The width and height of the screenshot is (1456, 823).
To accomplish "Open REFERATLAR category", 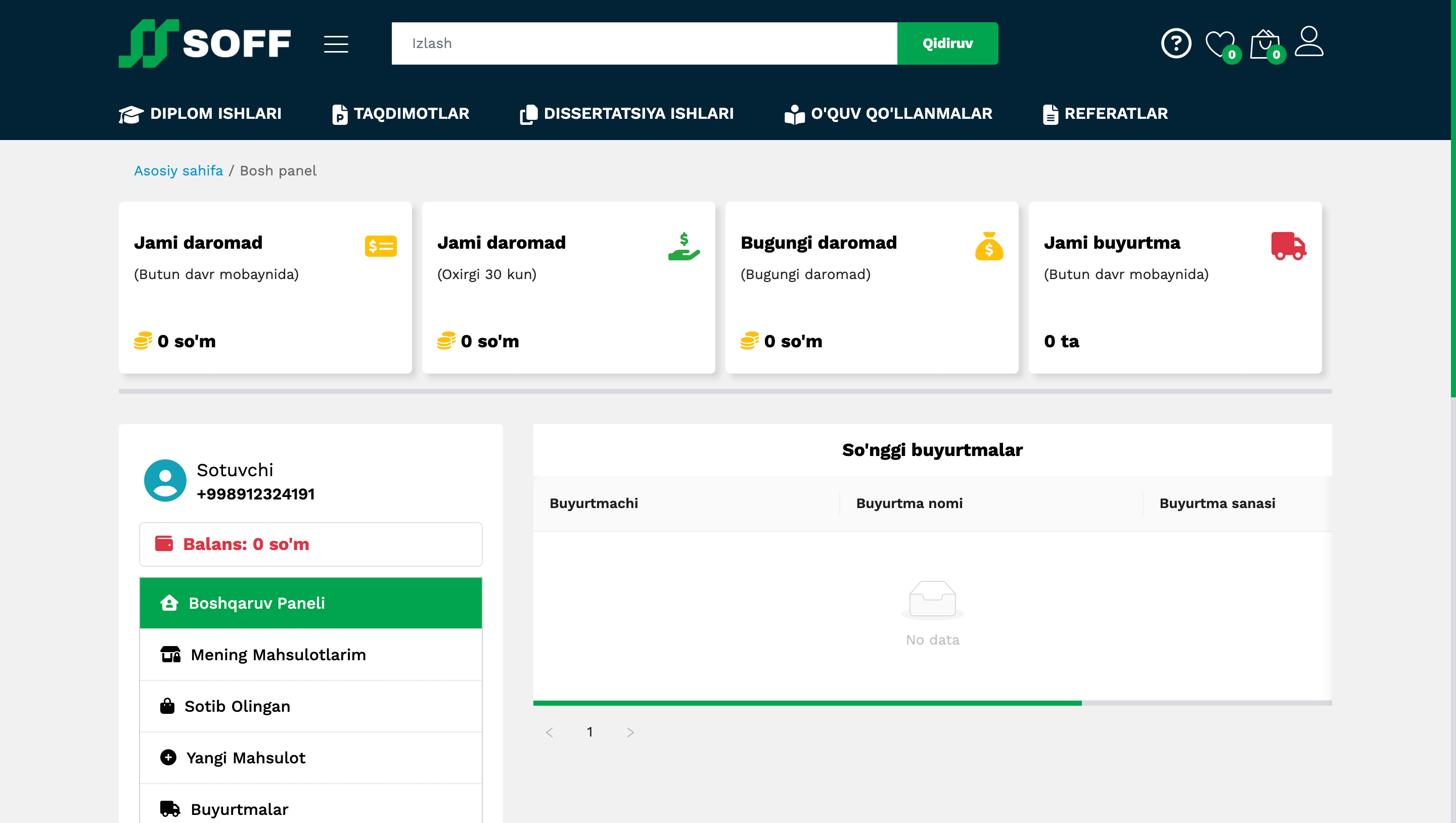I will point(1105,114).
